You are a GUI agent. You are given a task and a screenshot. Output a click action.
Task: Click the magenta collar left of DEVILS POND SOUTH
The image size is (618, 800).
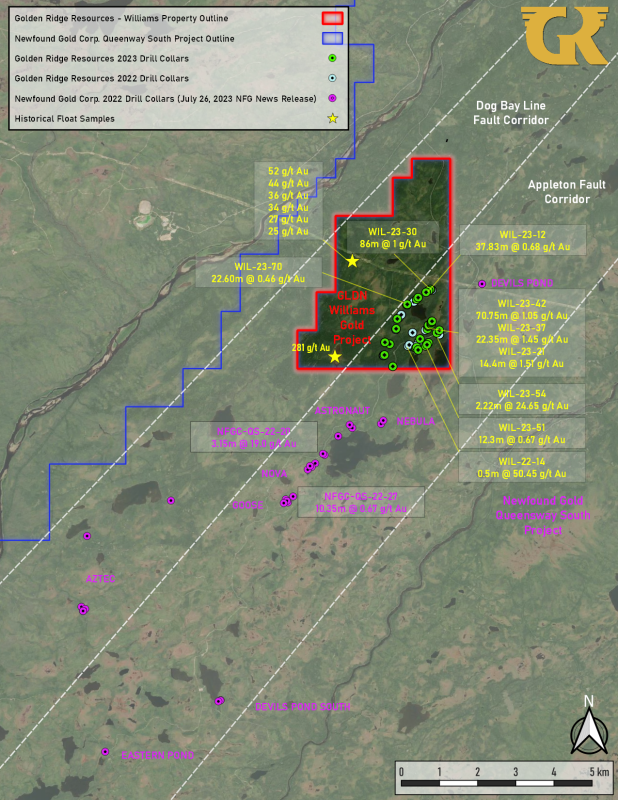219,701
